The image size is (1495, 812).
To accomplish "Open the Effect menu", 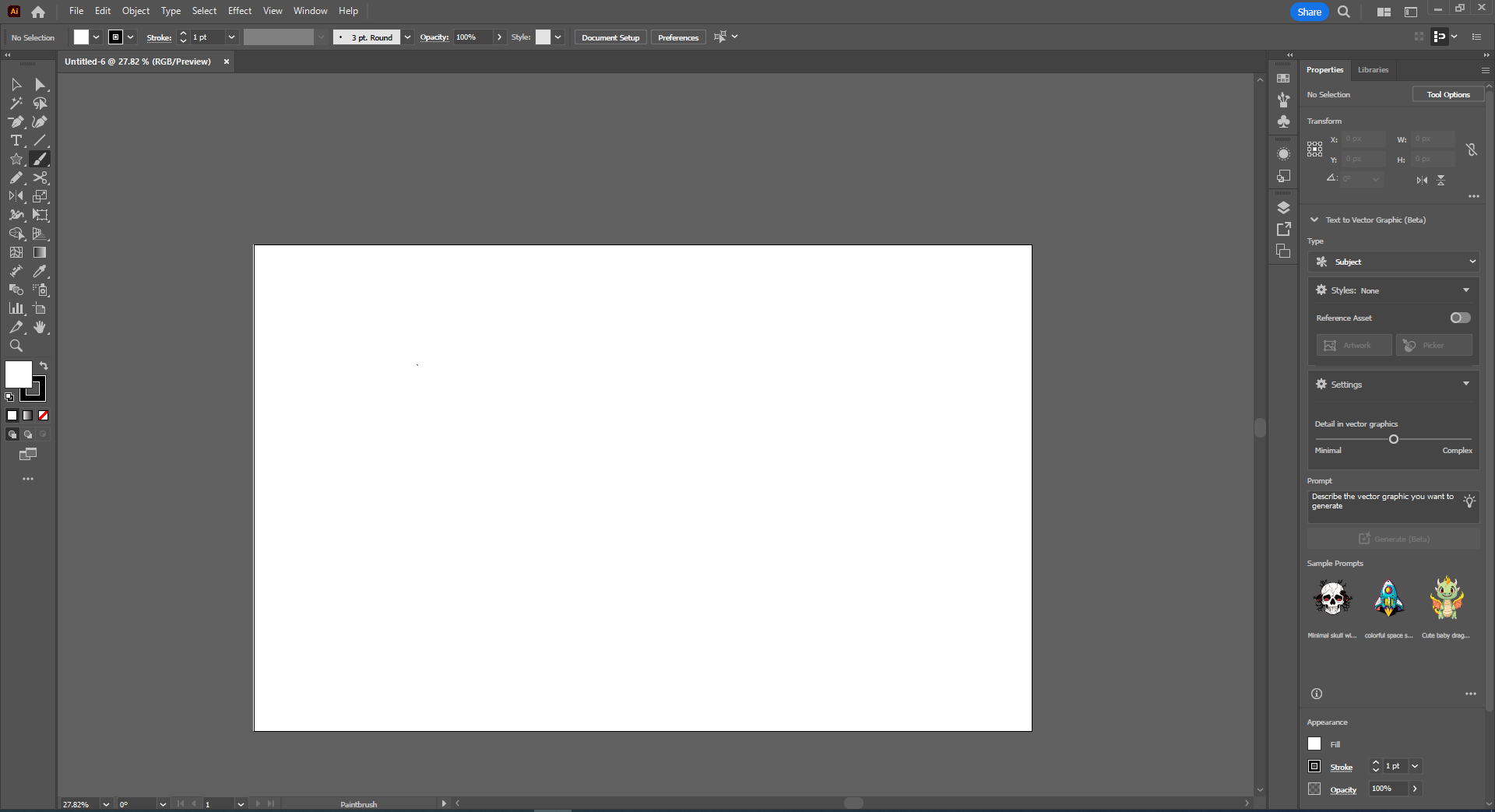I will coord(240,11).
